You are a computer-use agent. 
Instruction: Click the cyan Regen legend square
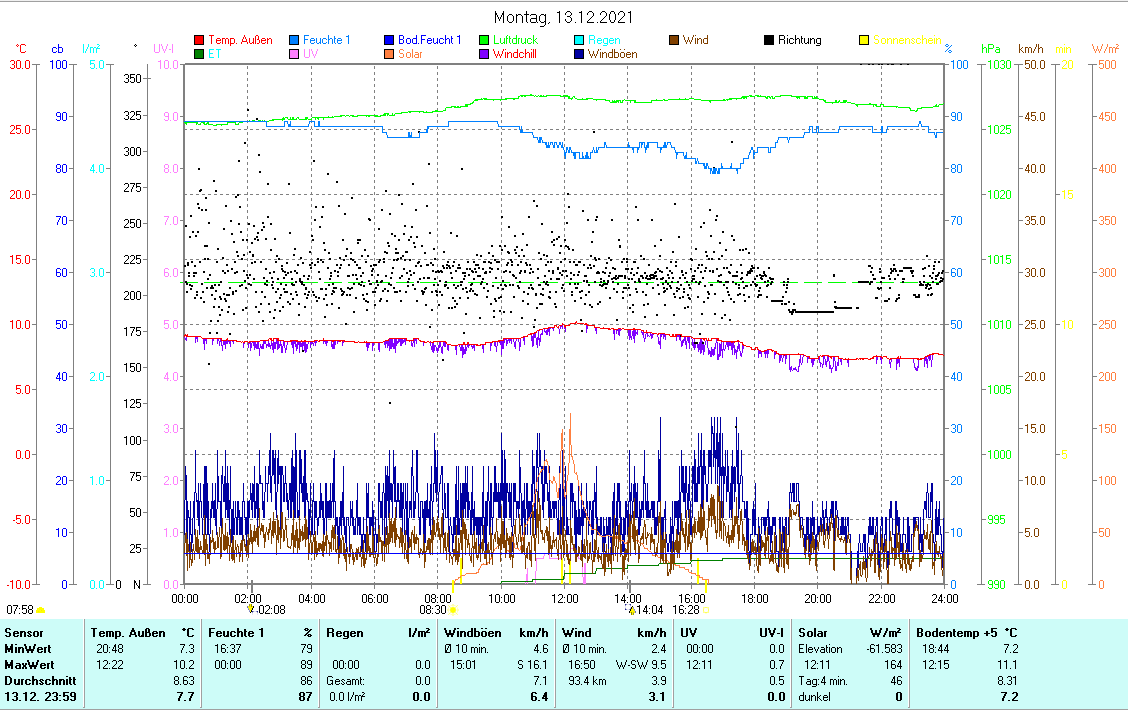click(x=579, y=40)
